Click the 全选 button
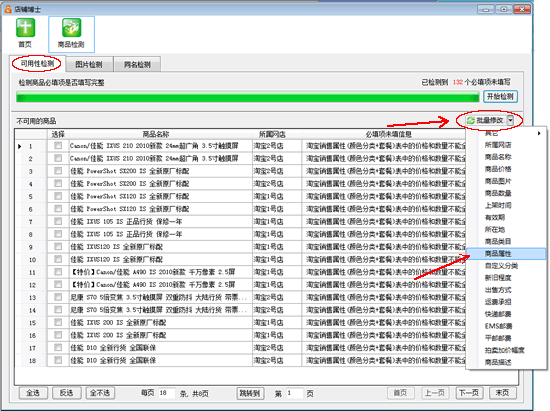Screen dimensions: 550x411 click(33, 393)
